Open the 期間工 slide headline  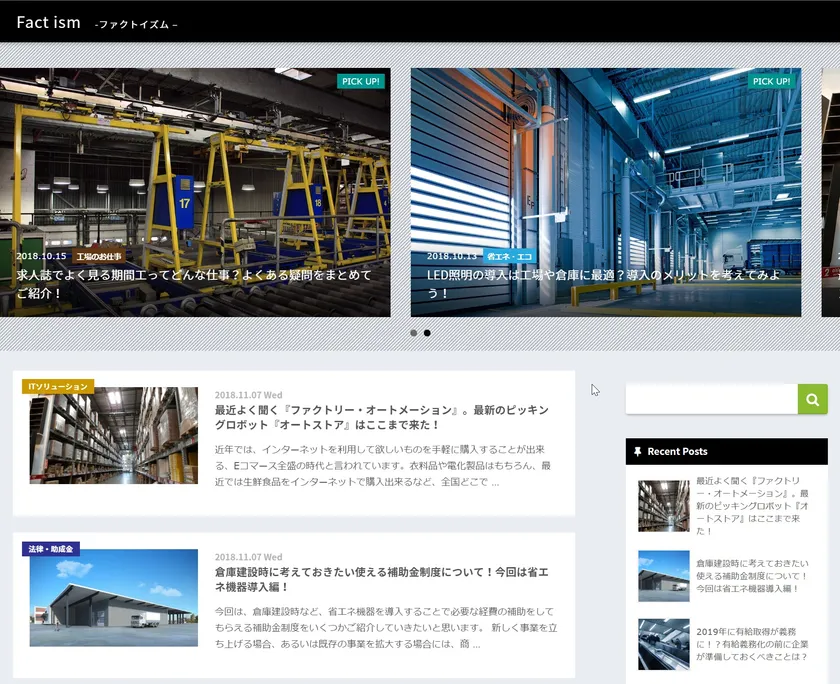point(194,284)
